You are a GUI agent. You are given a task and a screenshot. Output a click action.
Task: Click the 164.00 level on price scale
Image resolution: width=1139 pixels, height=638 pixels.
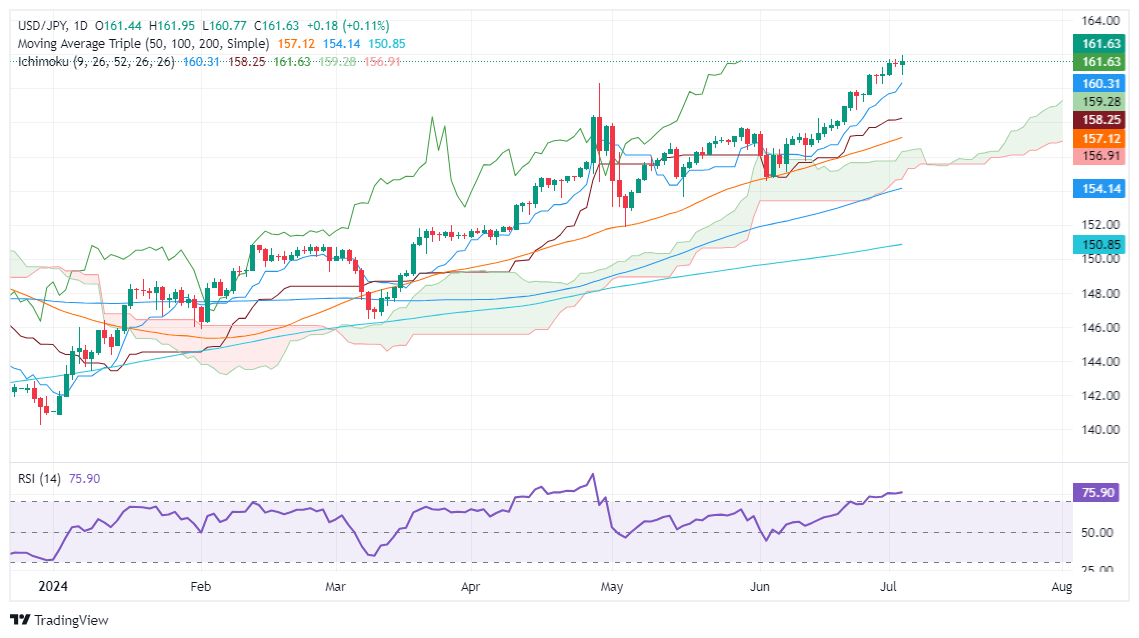click(x=1100, y=20)
